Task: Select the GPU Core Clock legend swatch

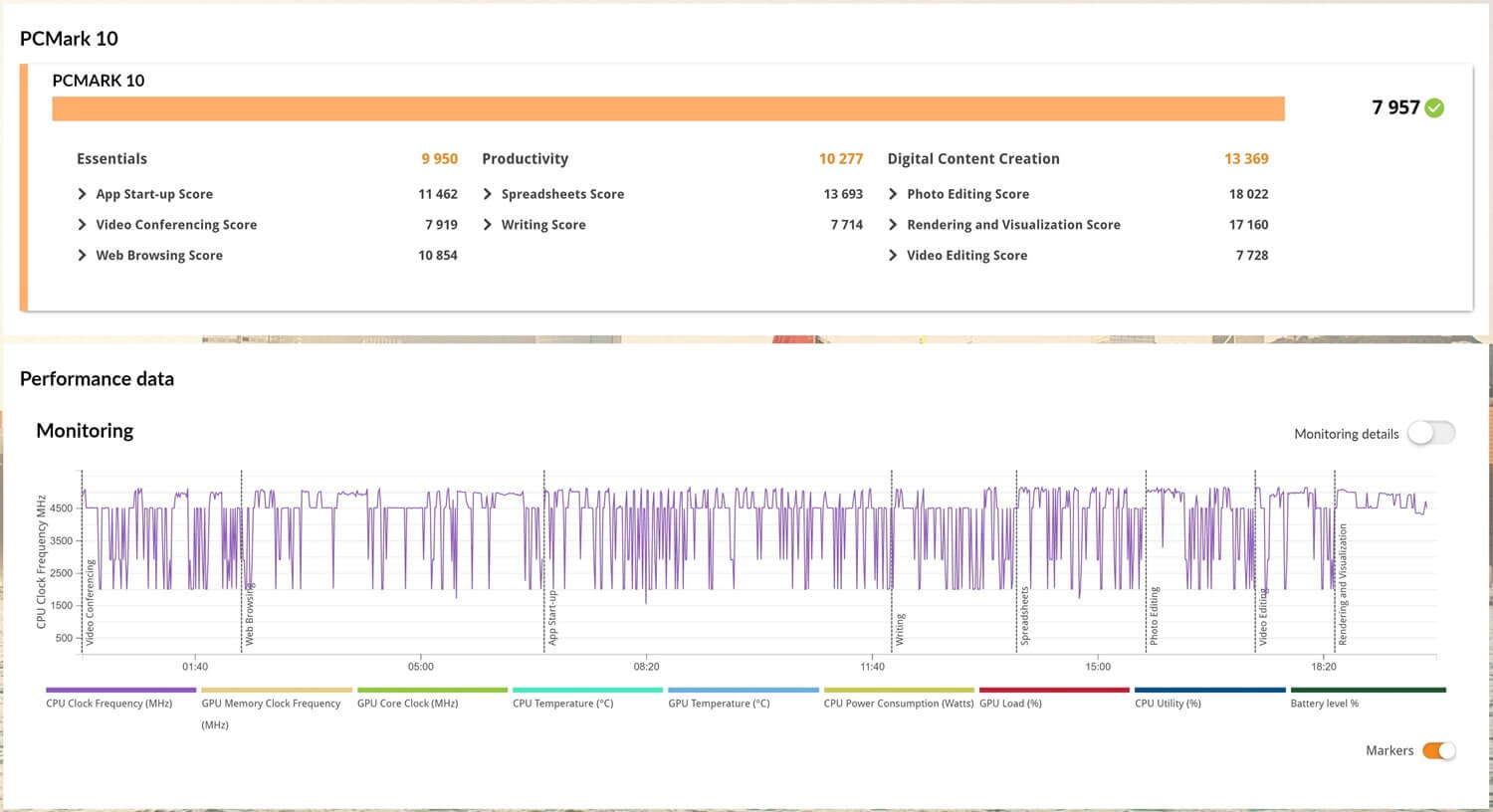Action: point(432,690)
